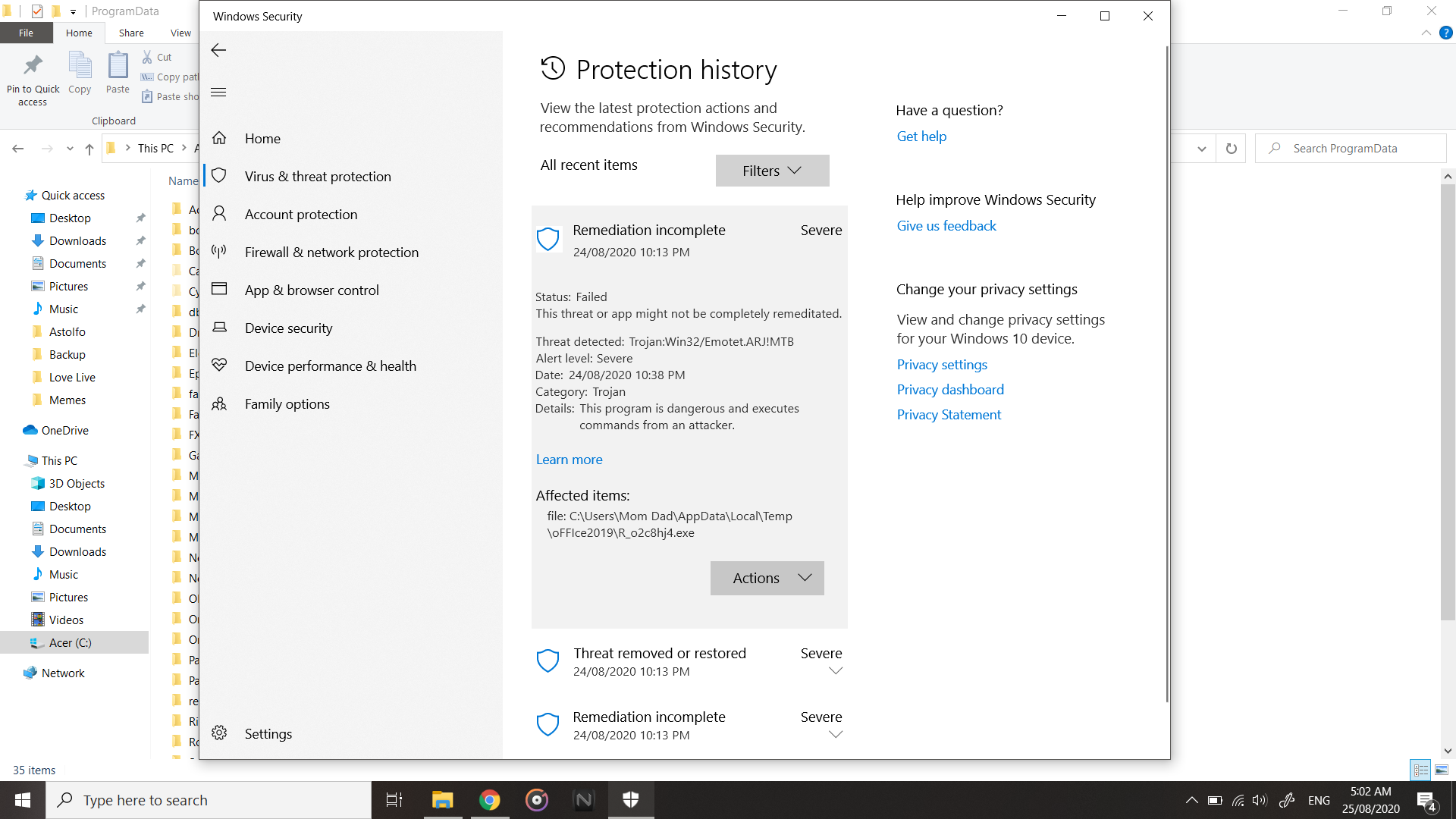Select Firewall & network protection icon

click(219, 252)
